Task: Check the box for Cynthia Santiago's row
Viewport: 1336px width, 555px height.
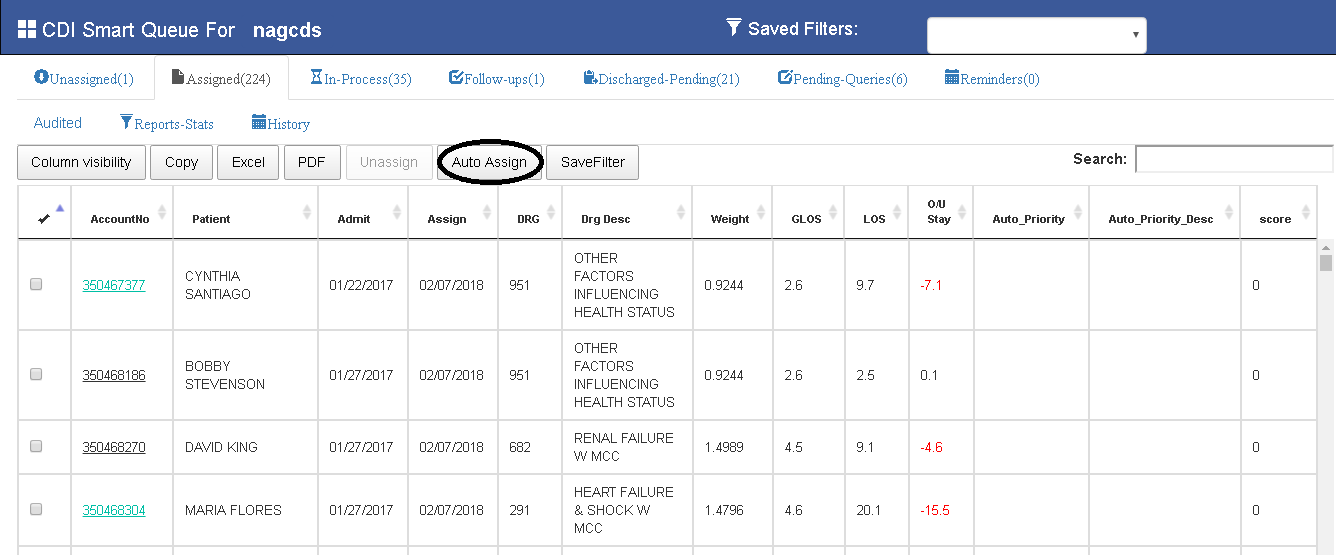Action: click(x=36, y=284)
